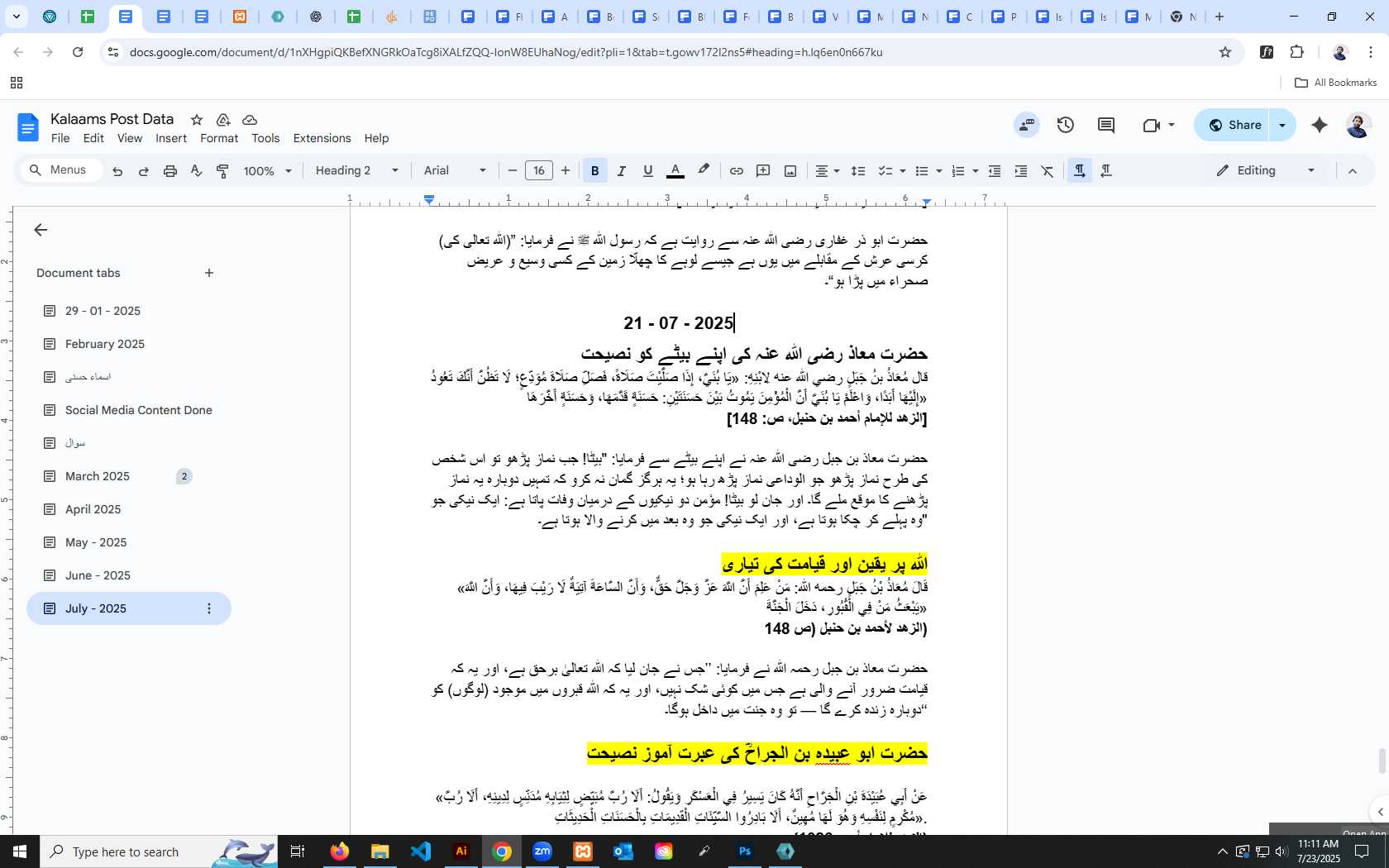Viewport: 1389px width, 868px height.
Task: Open the Format menu
Action: (219, 138)
